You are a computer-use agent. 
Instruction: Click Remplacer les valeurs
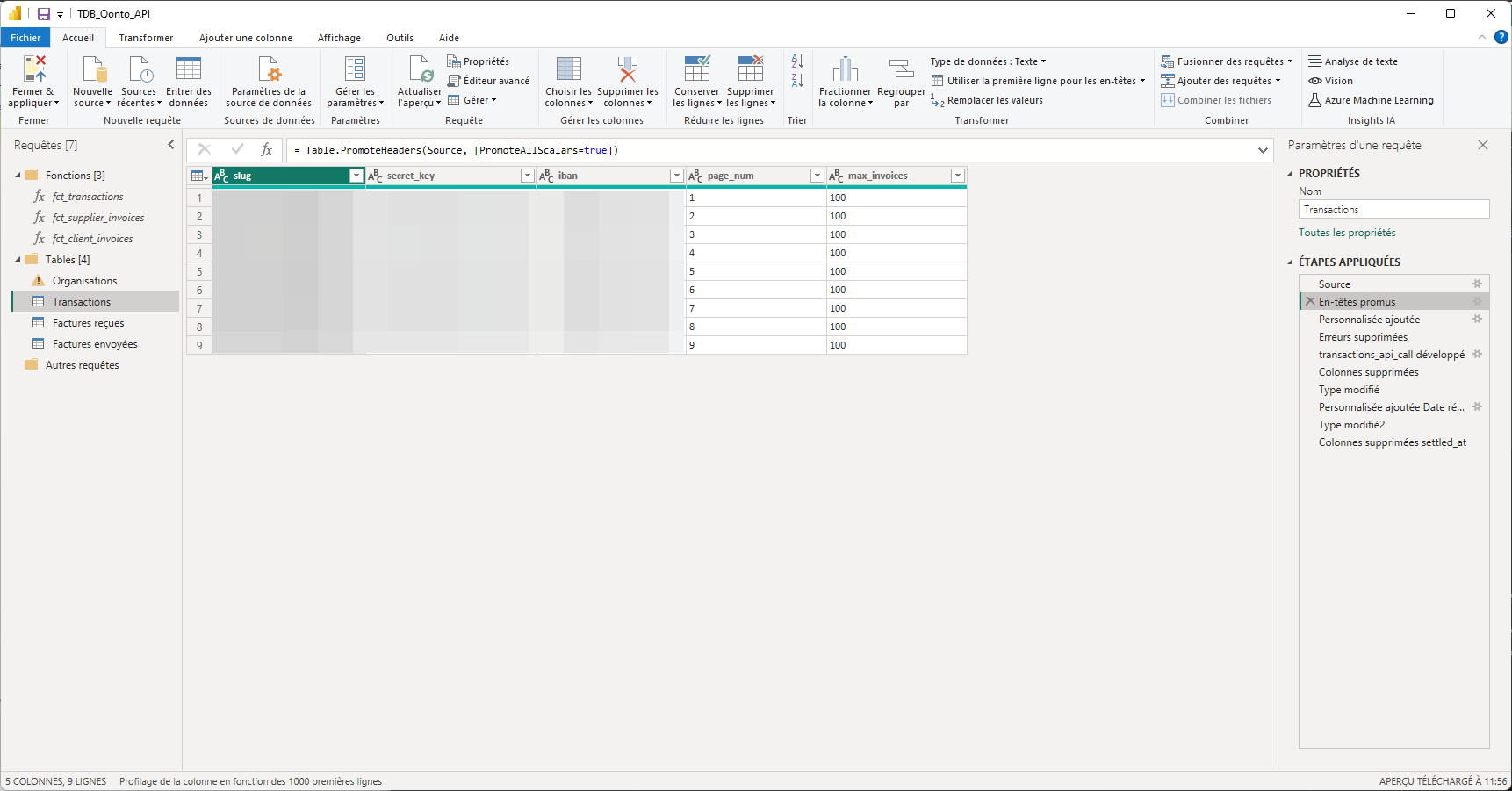click(987, 100)
